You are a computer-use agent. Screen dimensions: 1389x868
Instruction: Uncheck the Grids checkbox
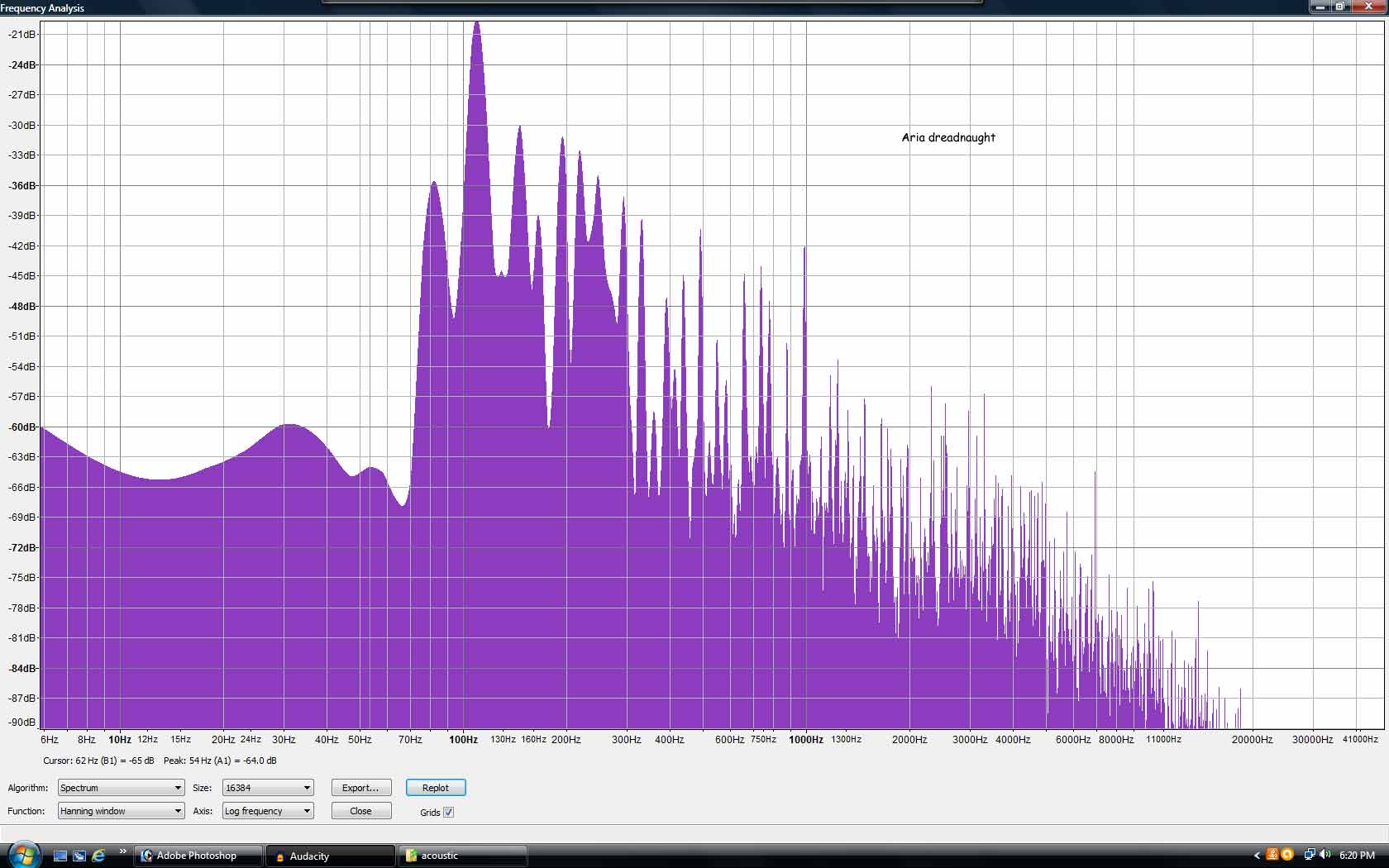[x=449, y=813]
